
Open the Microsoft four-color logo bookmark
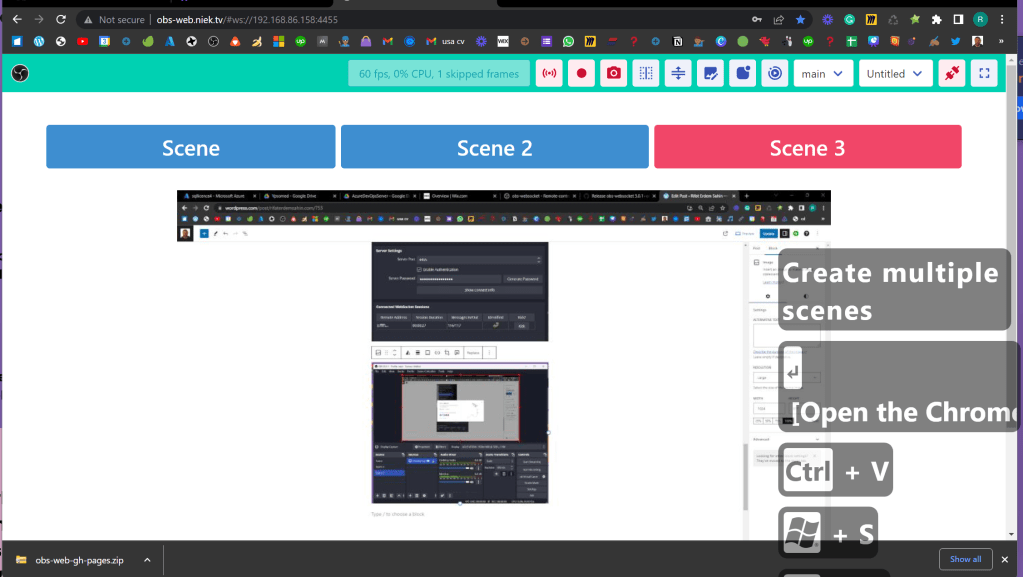click(x=279, y=41)
